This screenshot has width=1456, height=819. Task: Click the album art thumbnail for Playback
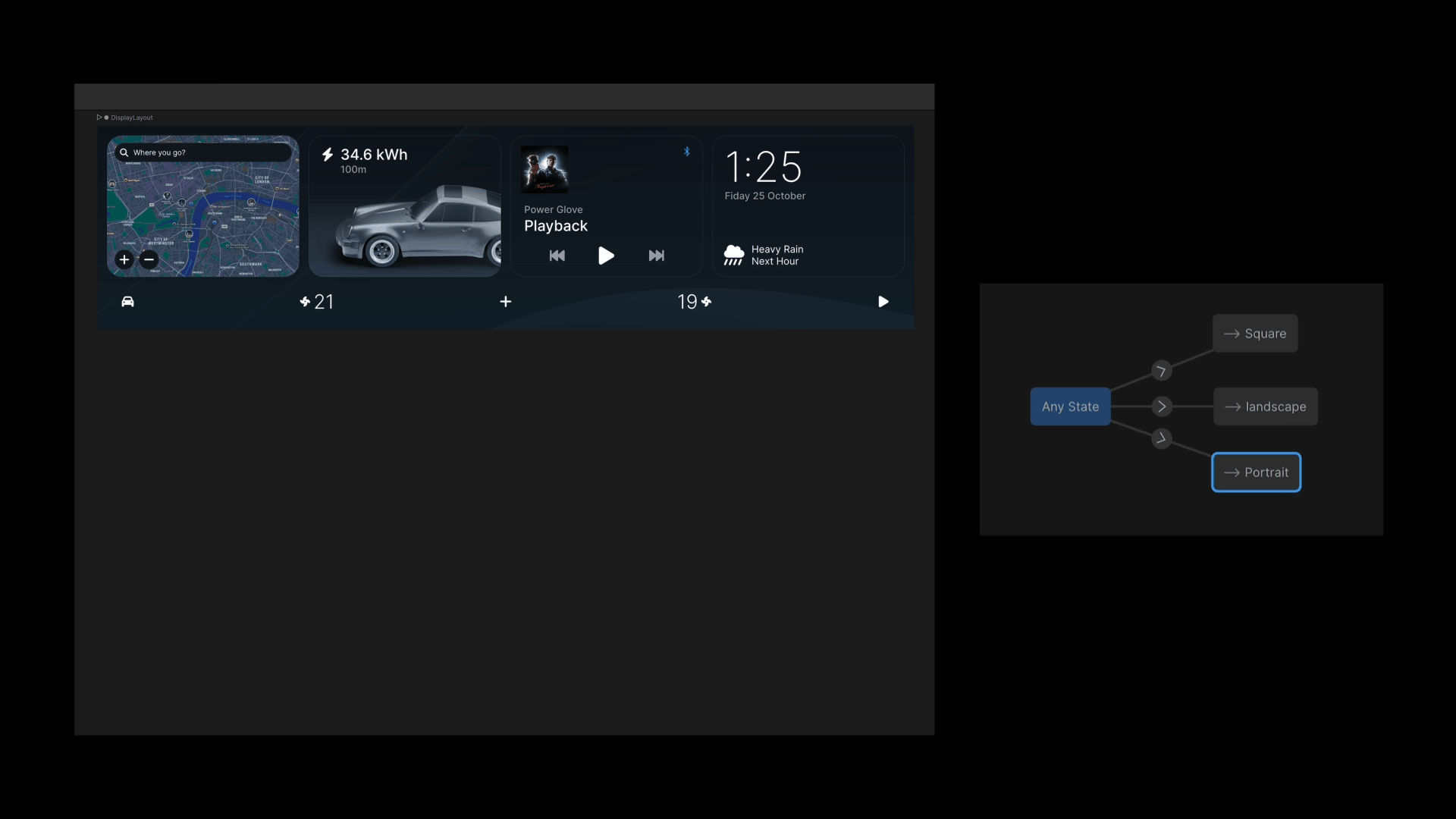[545, 170]
